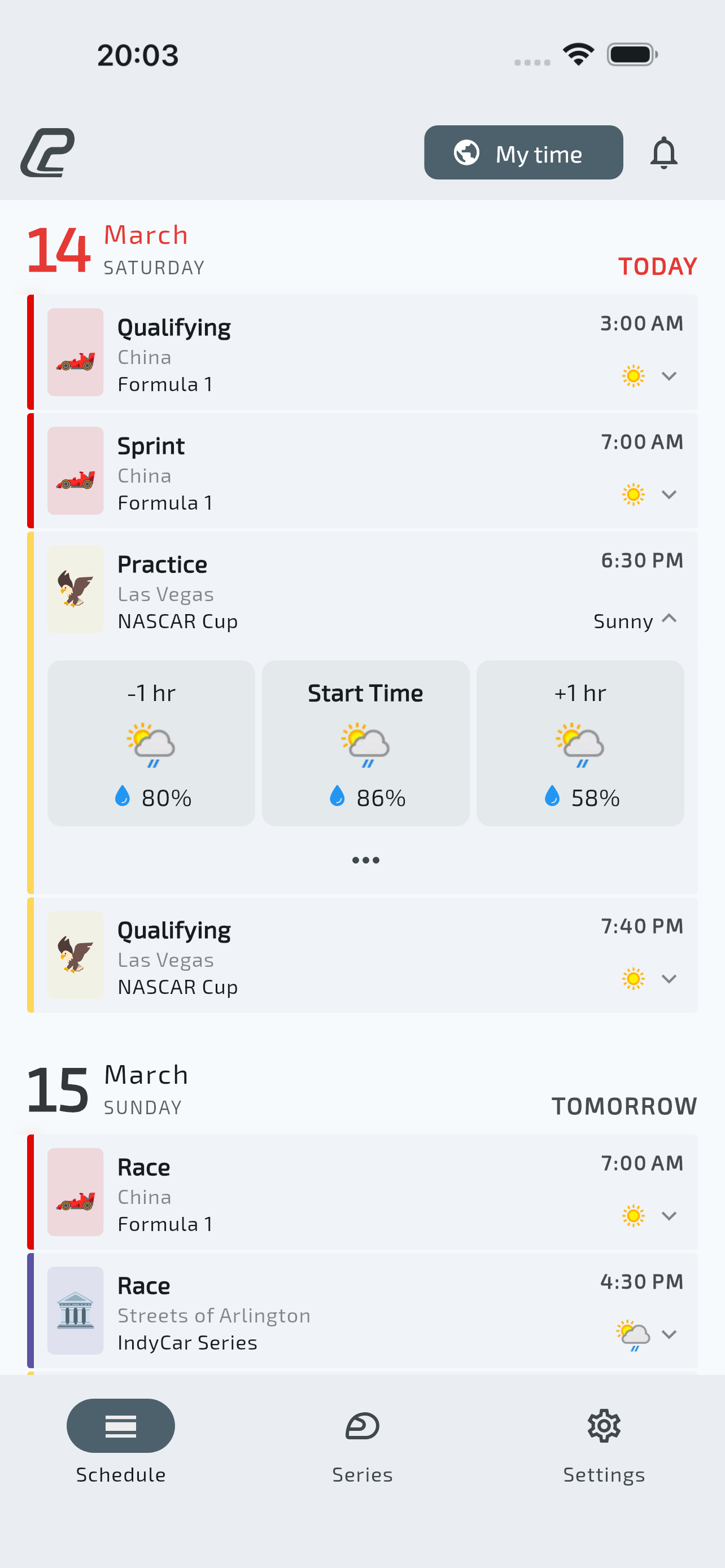Tap the IndyCar Series building icon
The width and height of the screenshot is (725, 1568).
click(x=76, y=1310)
